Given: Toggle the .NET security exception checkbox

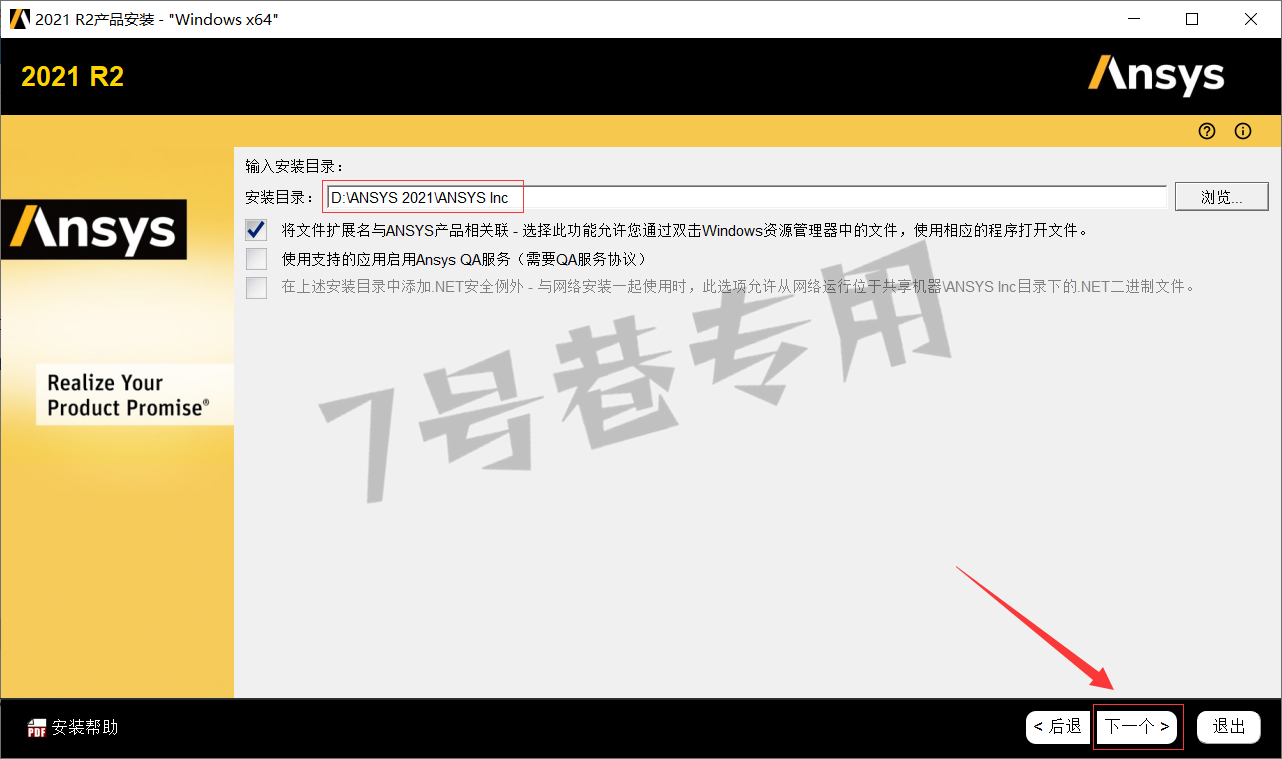Looking at the screenshot, I should (x=257, y=287).
